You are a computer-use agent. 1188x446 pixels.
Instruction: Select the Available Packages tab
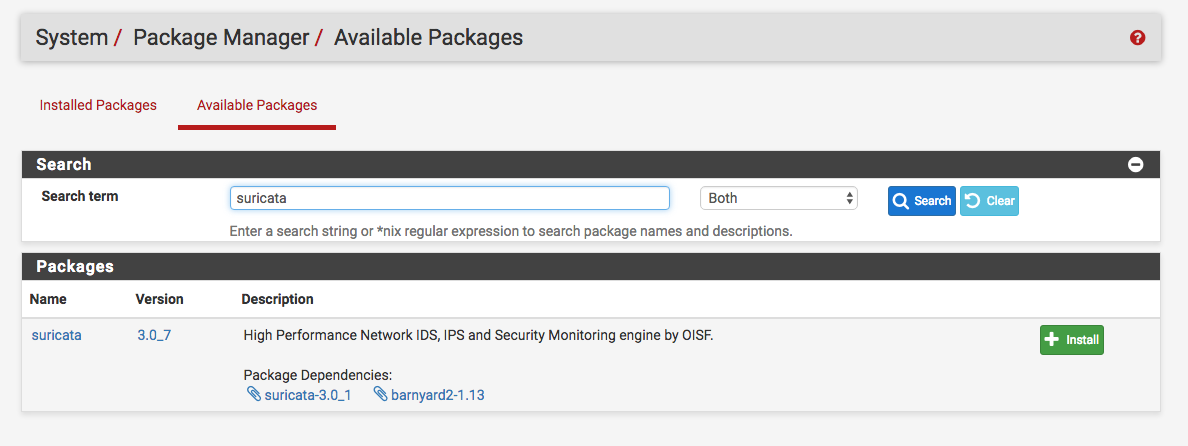click(257, 105)
